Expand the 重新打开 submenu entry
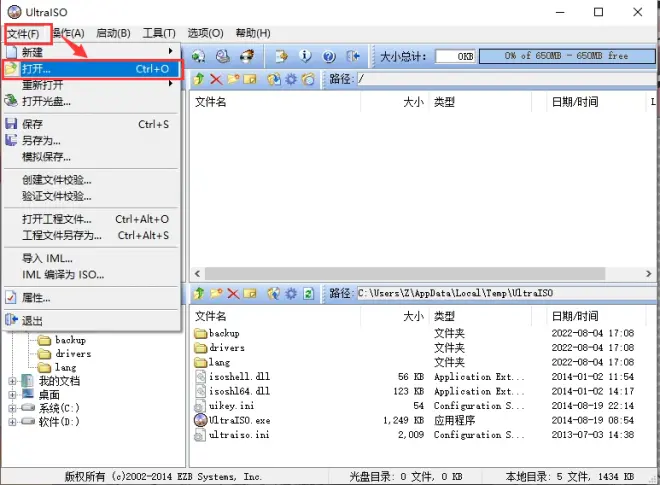660x485 pixels. coord(92,85)
